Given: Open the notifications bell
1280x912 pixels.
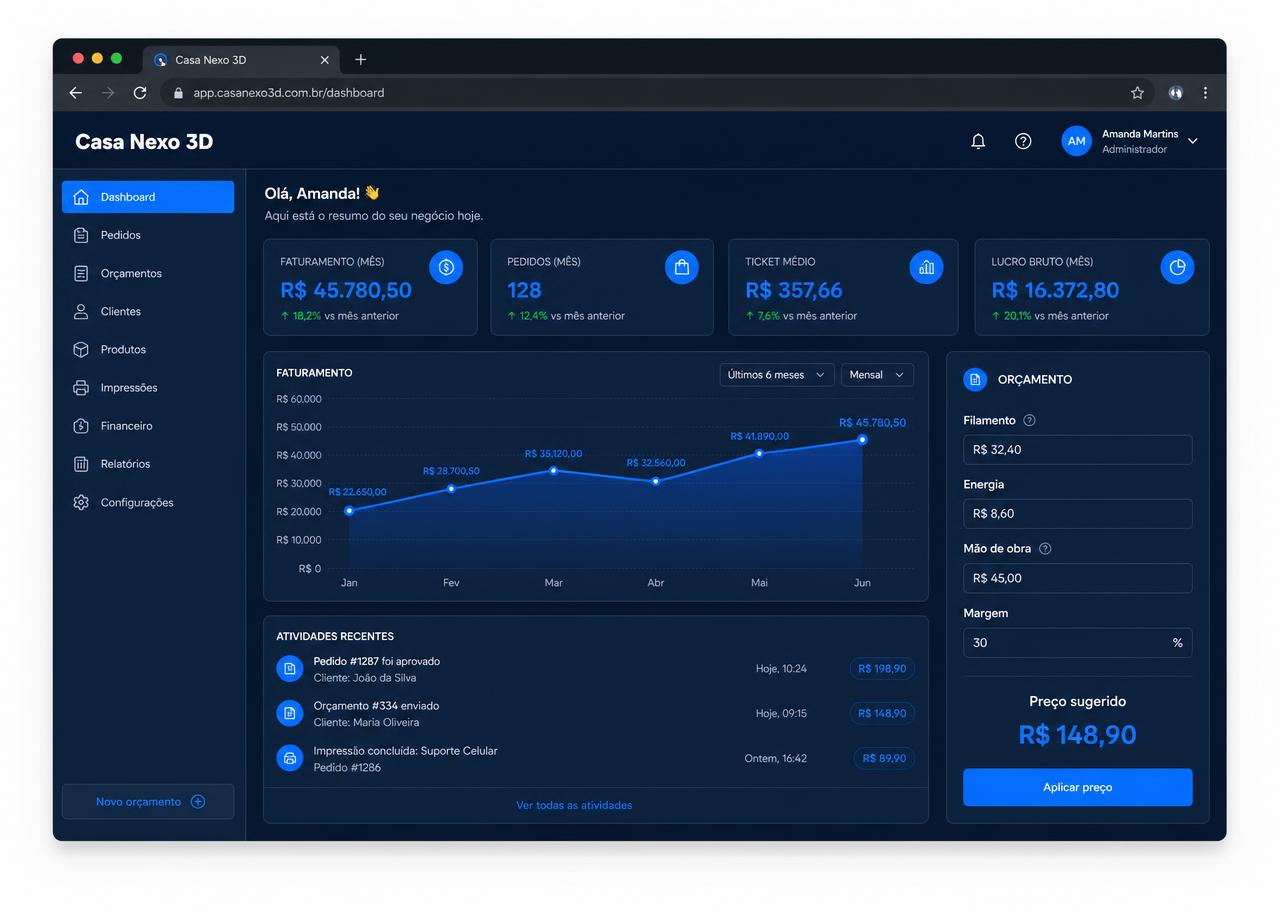Looking at the screenshot, I should click(x=978, y=141).
